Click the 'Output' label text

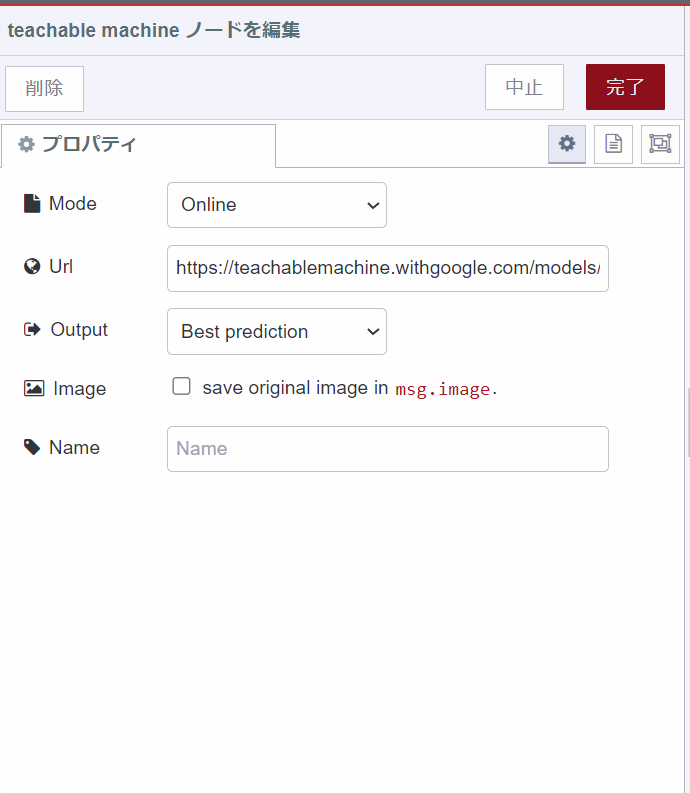coord(79,330)
